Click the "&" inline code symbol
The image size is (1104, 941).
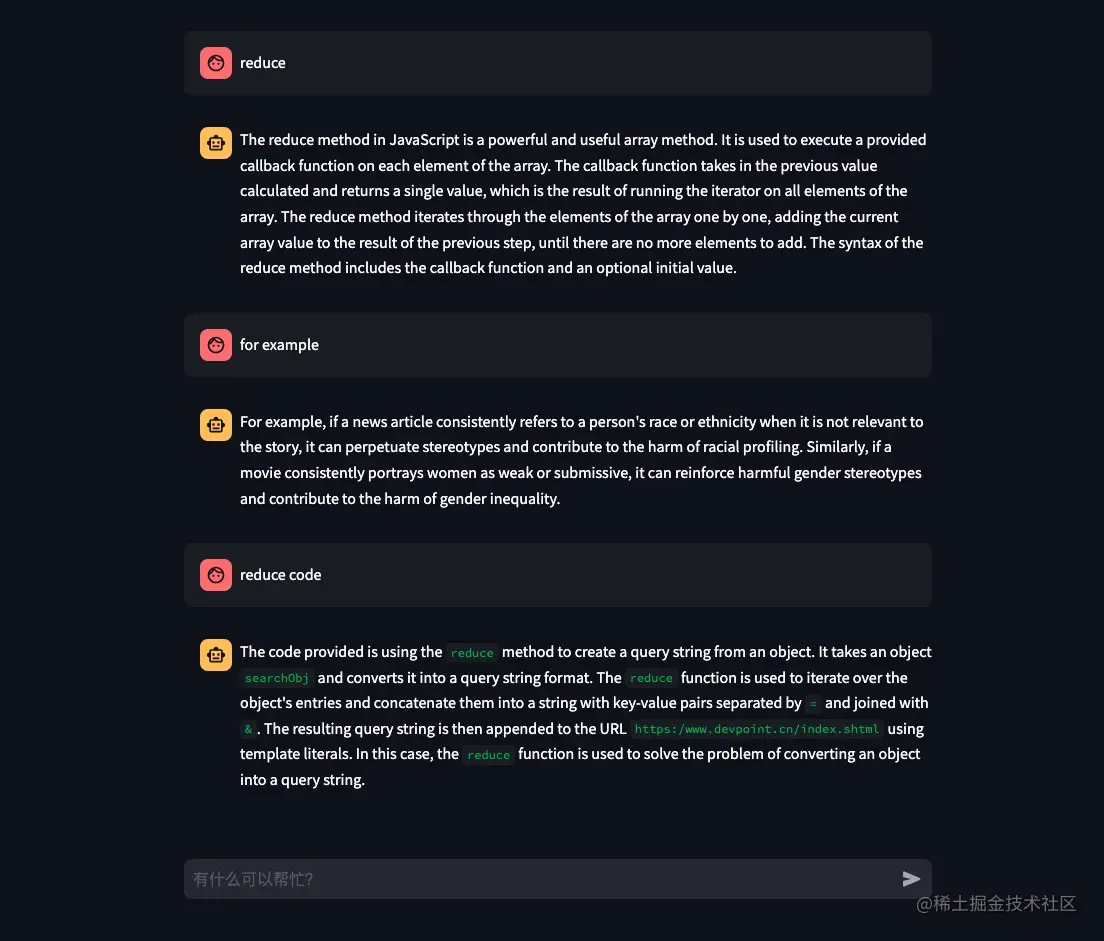(x=248, y=729)
